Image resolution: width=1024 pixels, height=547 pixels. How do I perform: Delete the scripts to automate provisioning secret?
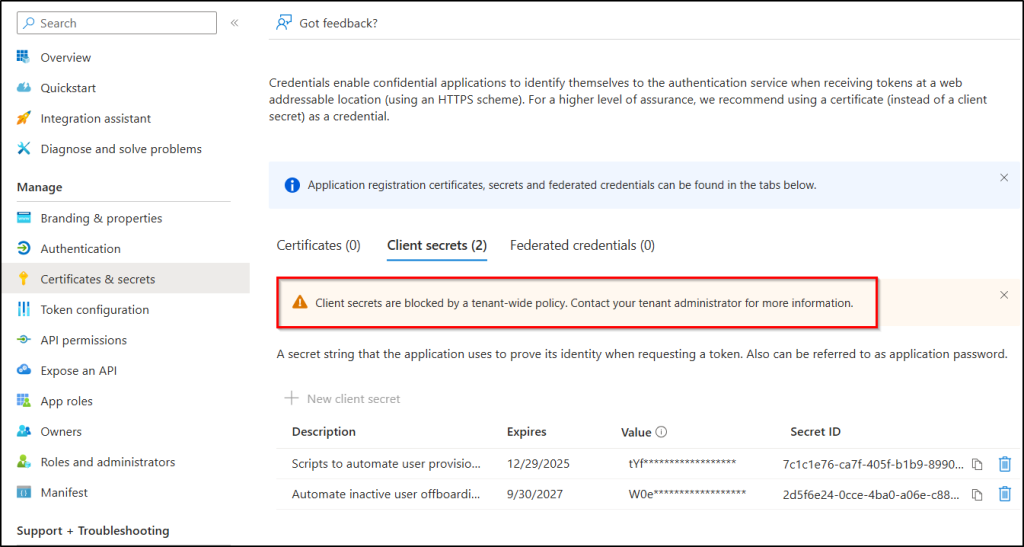point(1004,464)
